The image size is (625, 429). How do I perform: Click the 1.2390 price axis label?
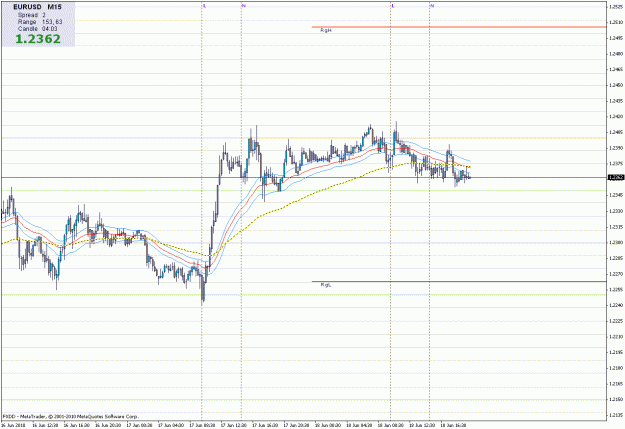click(x=616, y=148)
